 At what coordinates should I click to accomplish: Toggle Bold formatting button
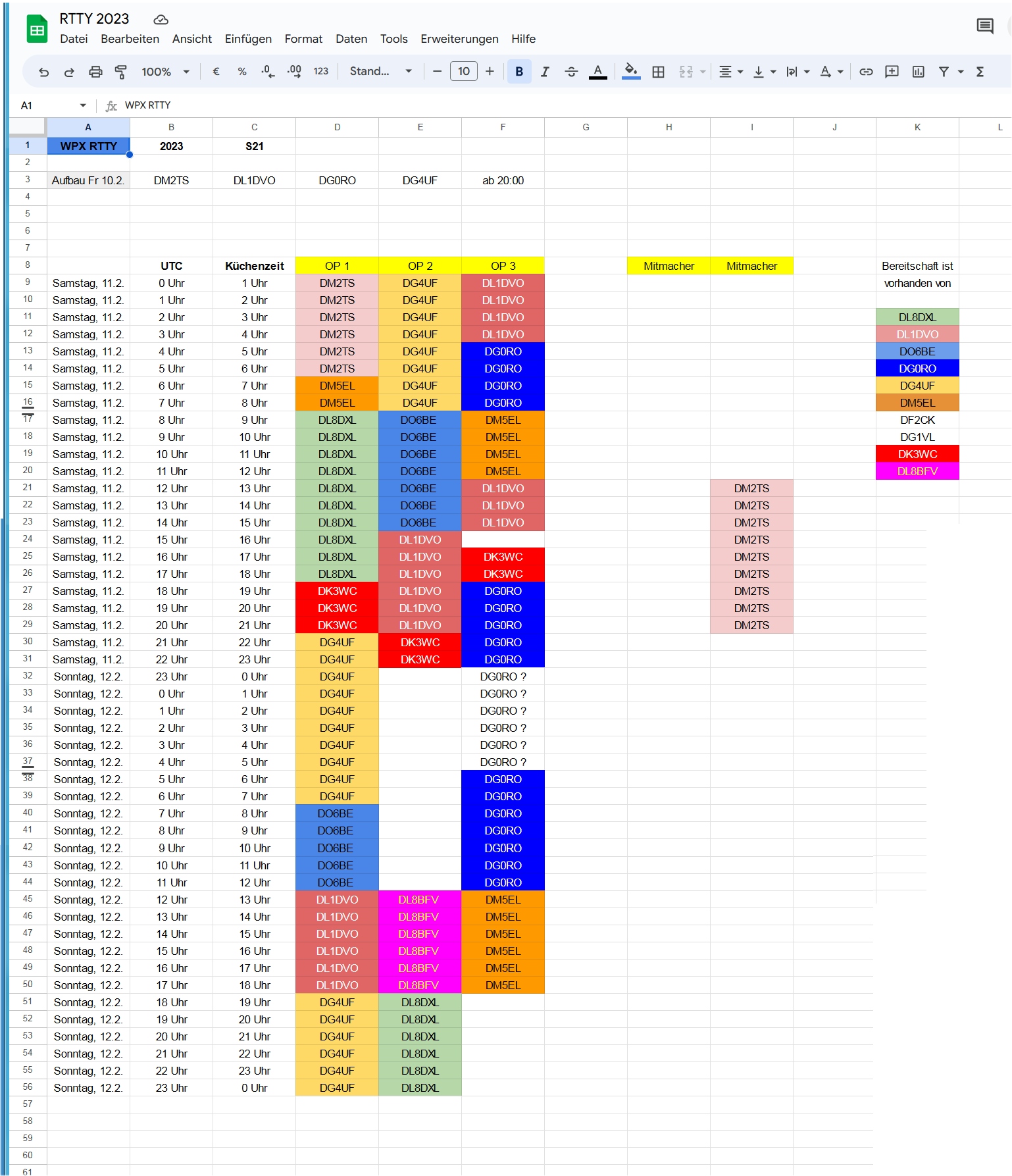click(519, 72)
